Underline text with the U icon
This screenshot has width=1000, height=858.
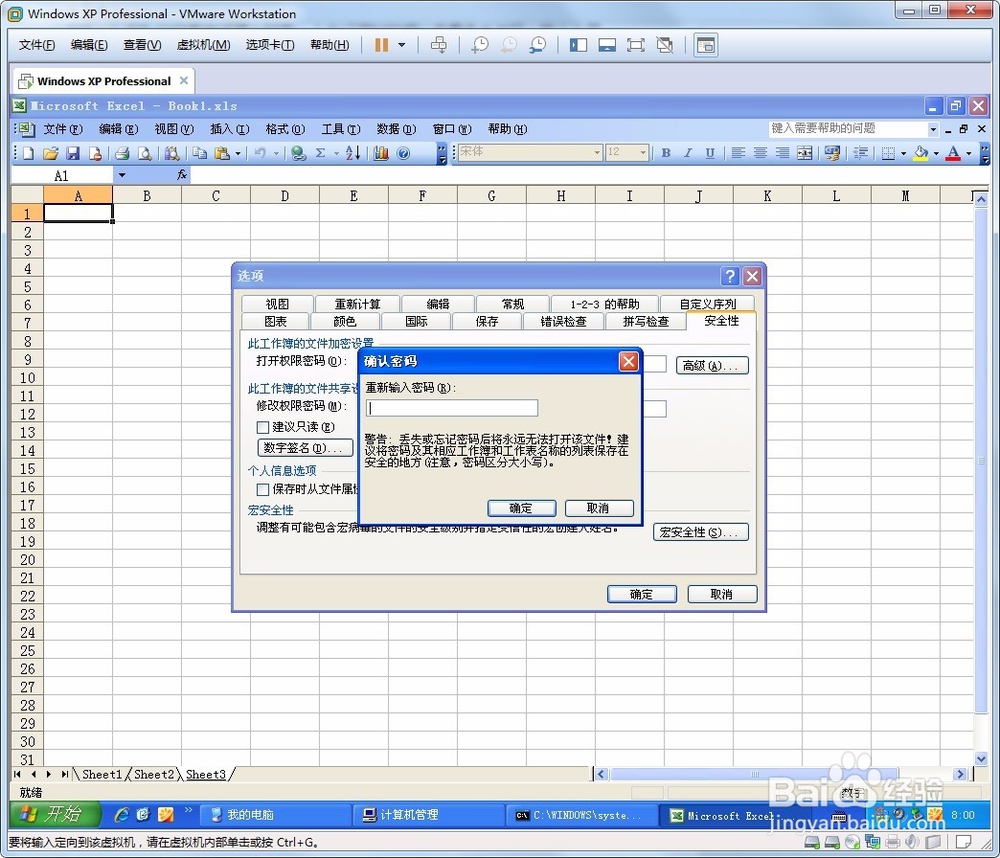pos(710,153)
